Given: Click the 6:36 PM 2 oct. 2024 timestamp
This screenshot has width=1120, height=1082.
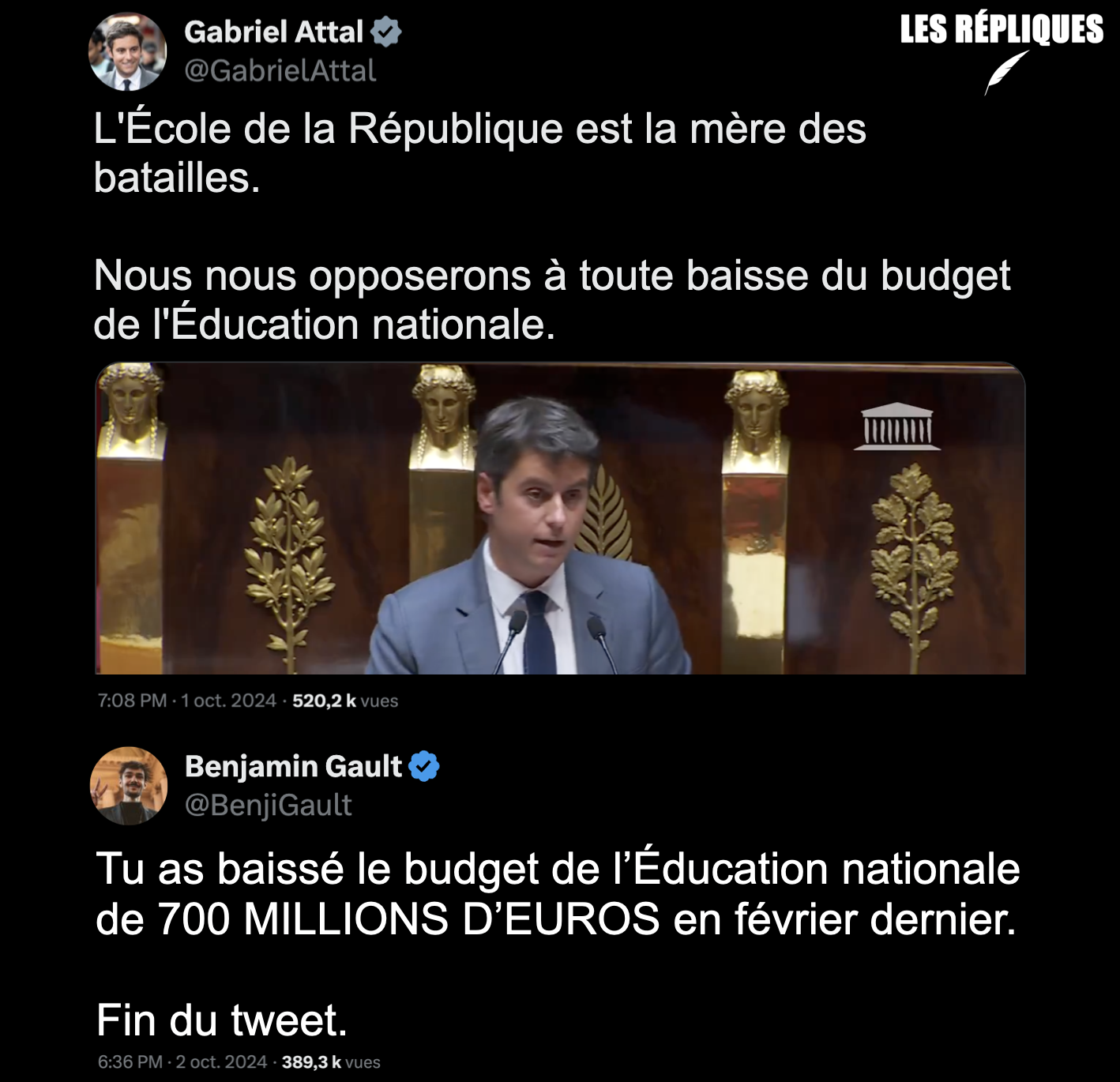Looking at the screenshot, I should [x=182, y=1062].
